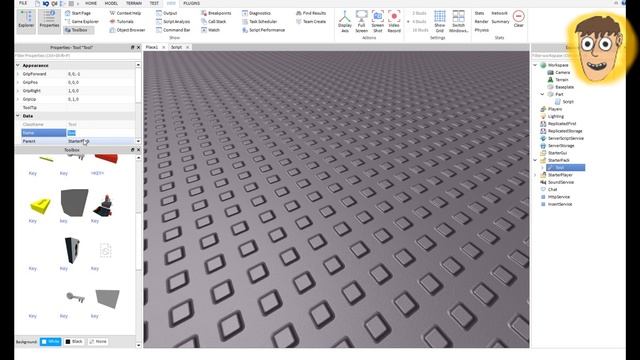Open the Watch window
This screenshot has height=360, width=640.
click(211, 30)
